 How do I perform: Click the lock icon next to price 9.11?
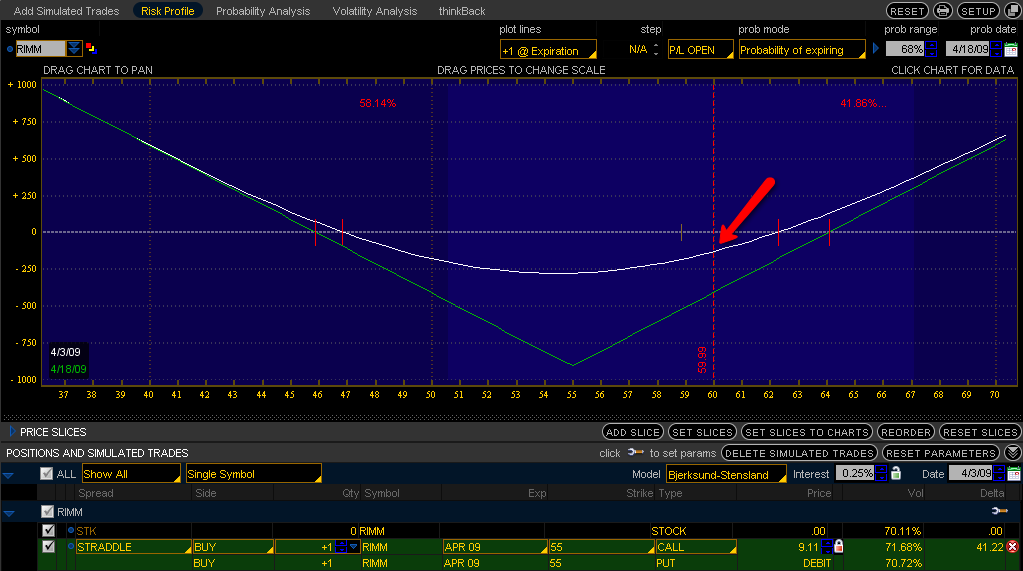[x=838, y=547]
